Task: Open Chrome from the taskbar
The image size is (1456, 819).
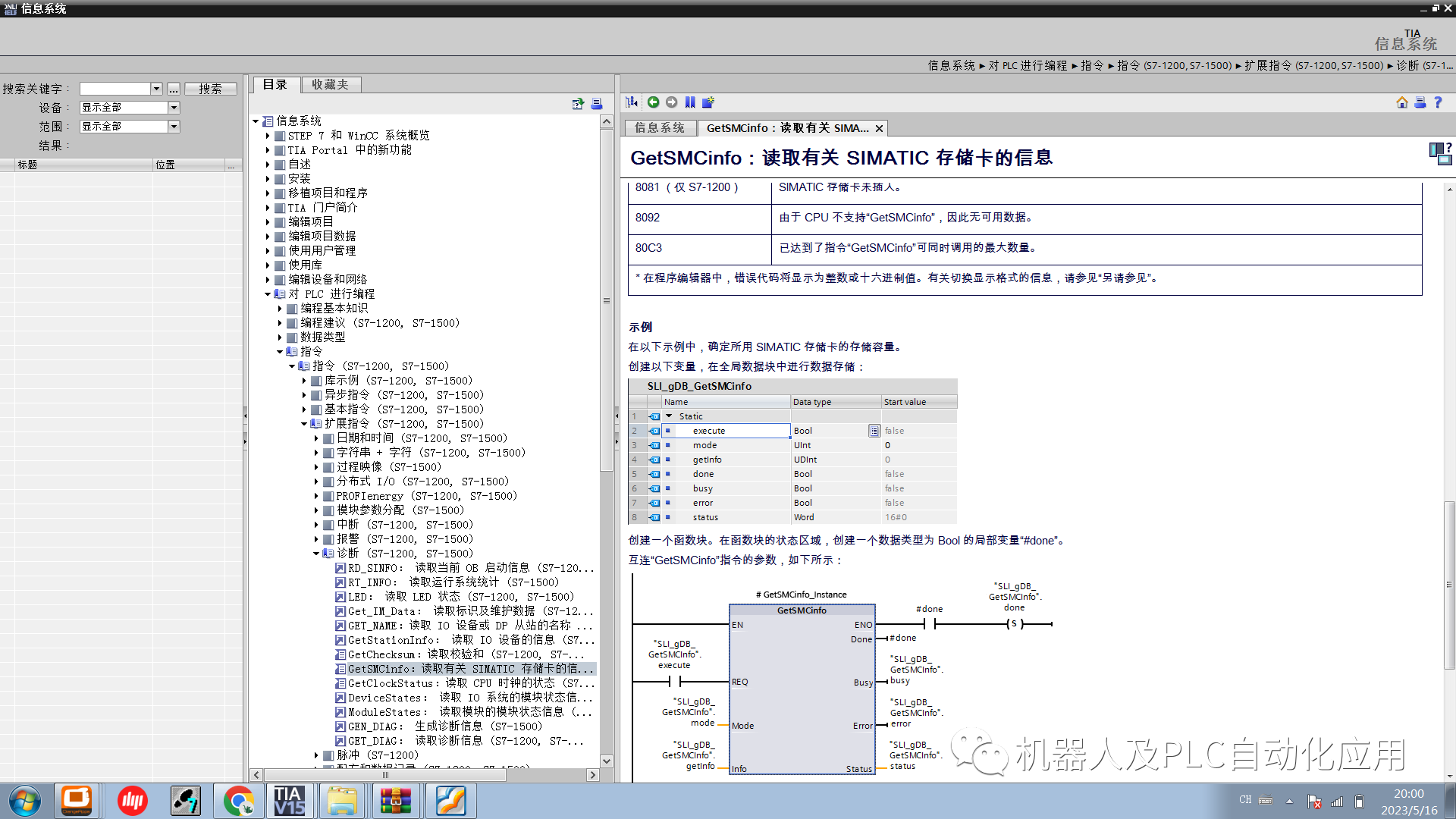Action: coord(240,802)
